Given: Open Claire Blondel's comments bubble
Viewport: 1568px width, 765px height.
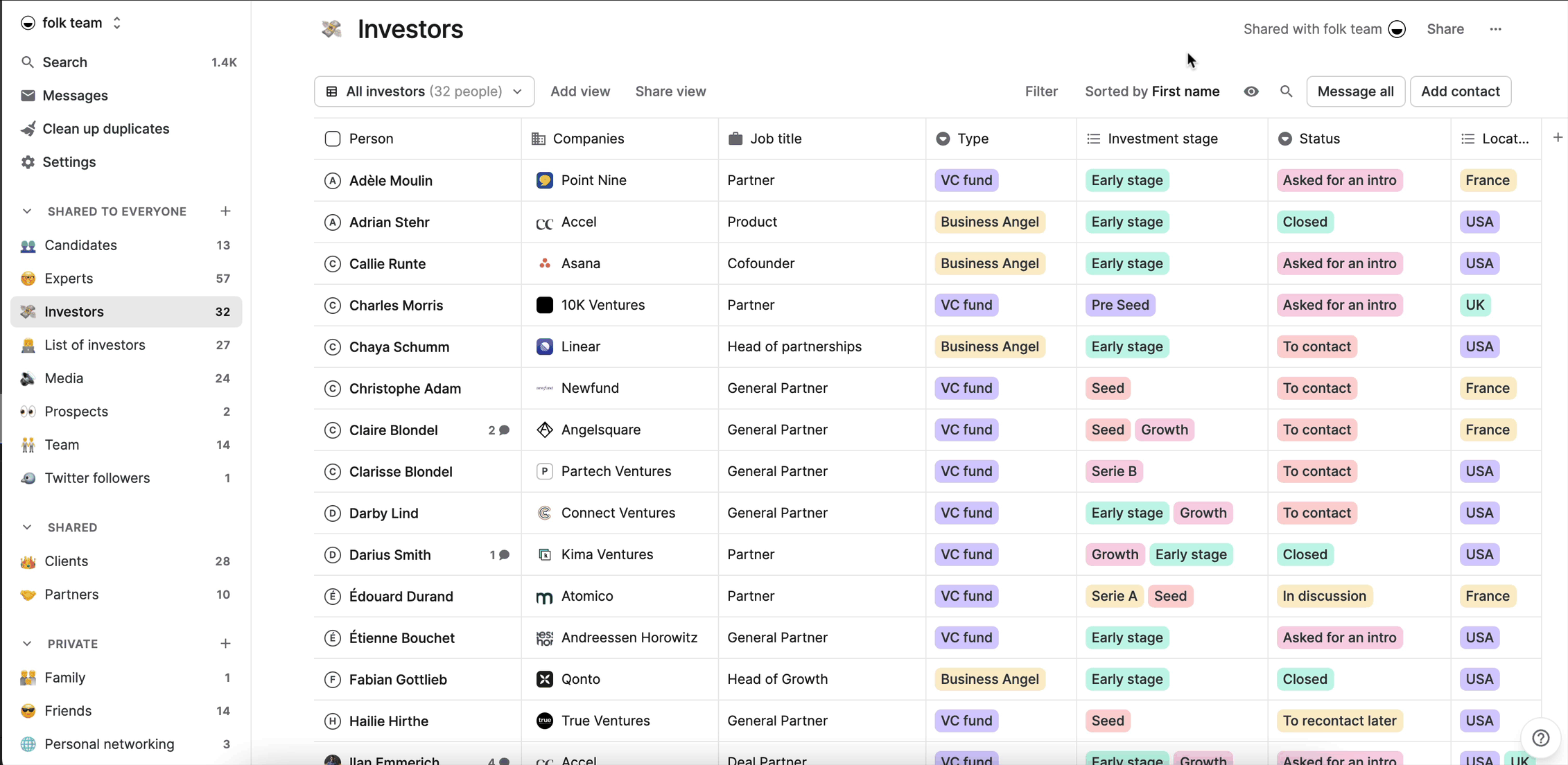Looking at the screenshot, I should 504,430.
